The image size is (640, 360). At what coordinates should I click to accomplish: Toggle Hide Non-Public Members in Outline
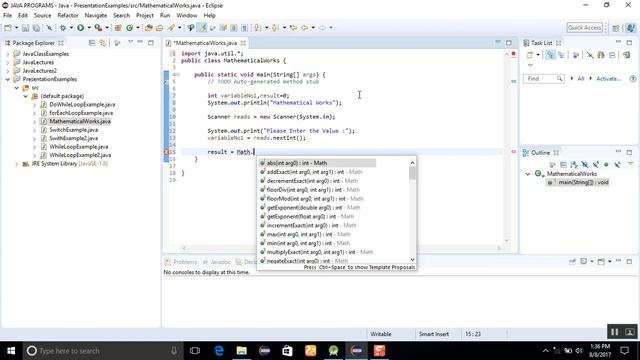point(607,164)
